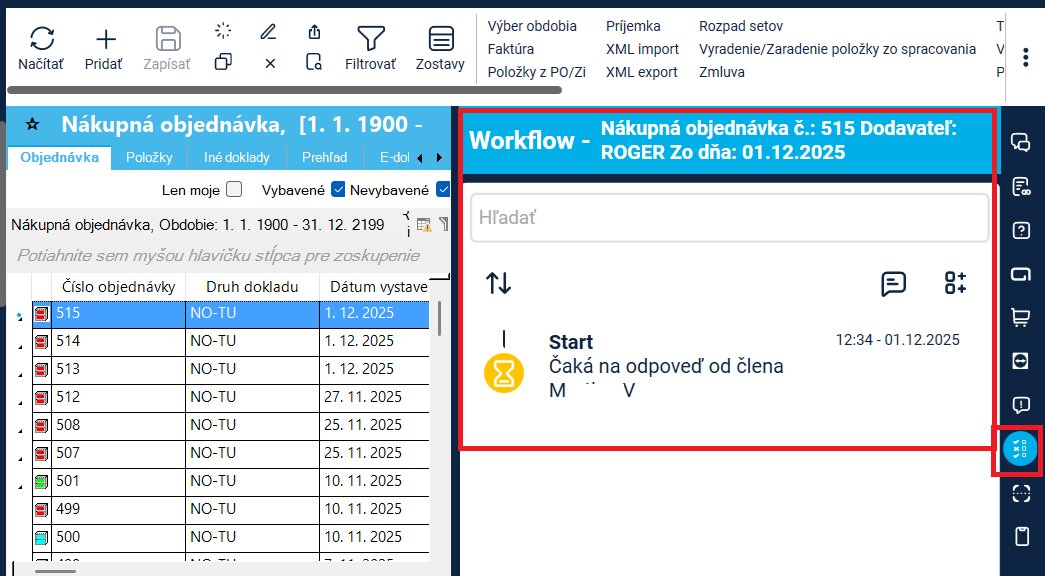This screenshot has height=576, width=1045.
Task: Open the three-dot overflow menu
Action: (x=1025, y=57)
